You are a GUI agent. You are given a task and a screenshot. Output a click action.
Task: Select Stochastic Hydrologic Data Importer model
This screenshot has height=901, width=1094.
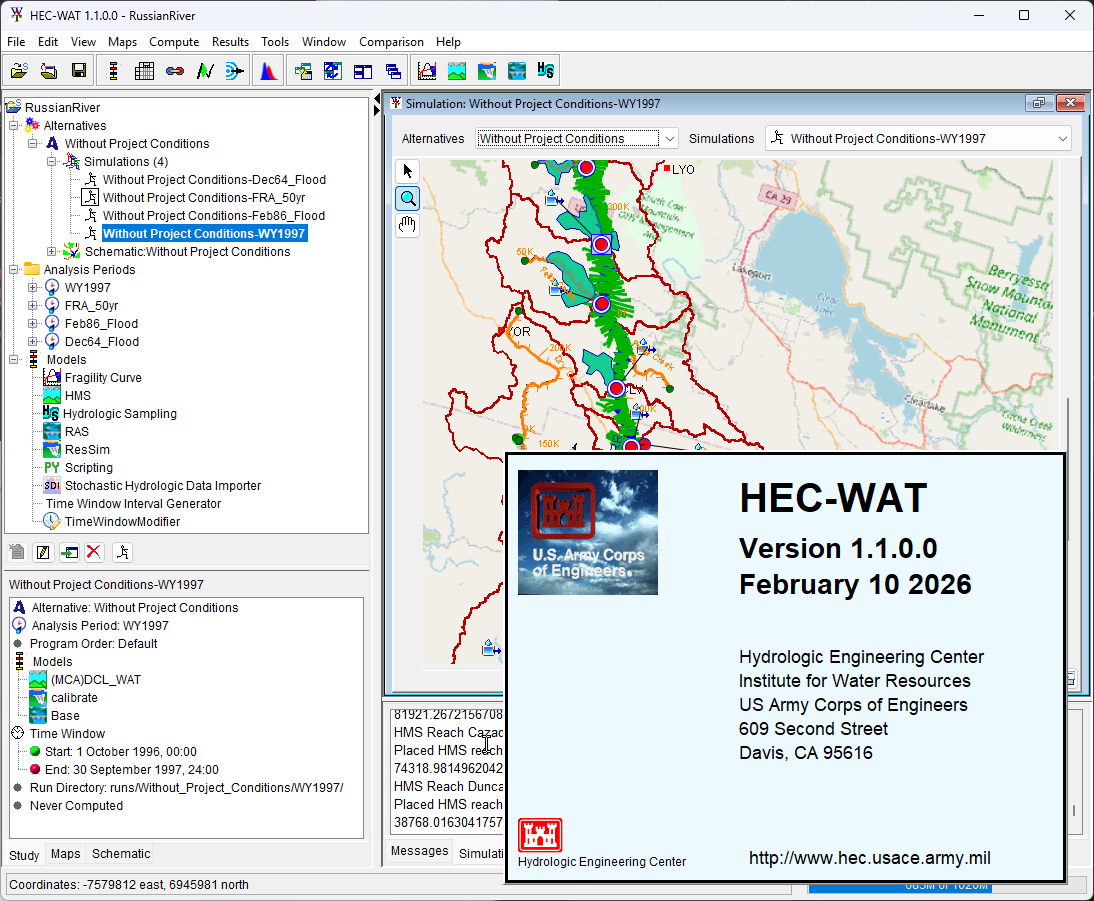point(163,486)
